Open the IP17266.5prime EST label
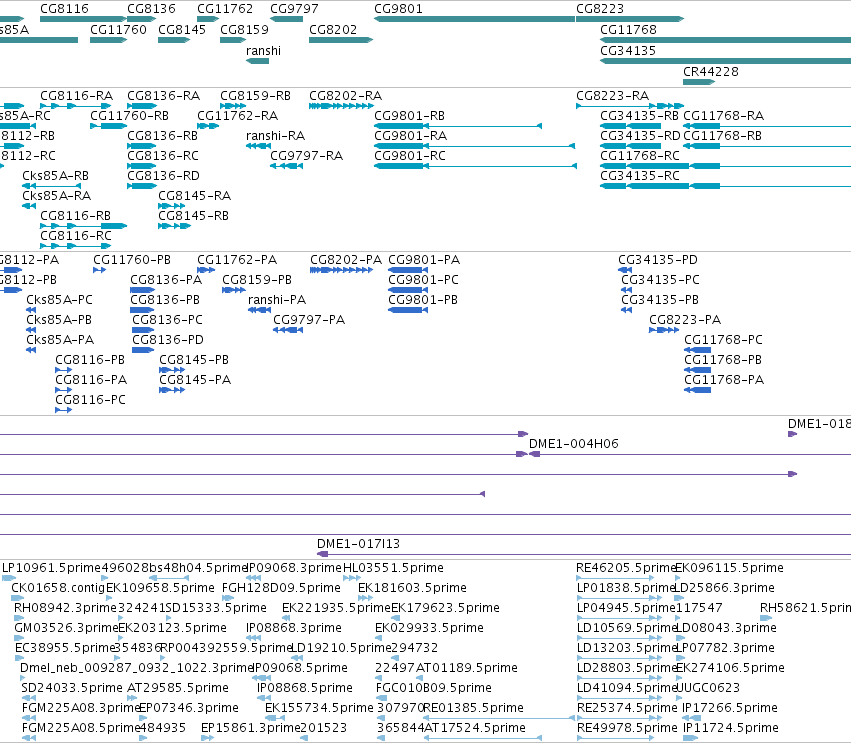851x743 pixels. click(730, 708)
